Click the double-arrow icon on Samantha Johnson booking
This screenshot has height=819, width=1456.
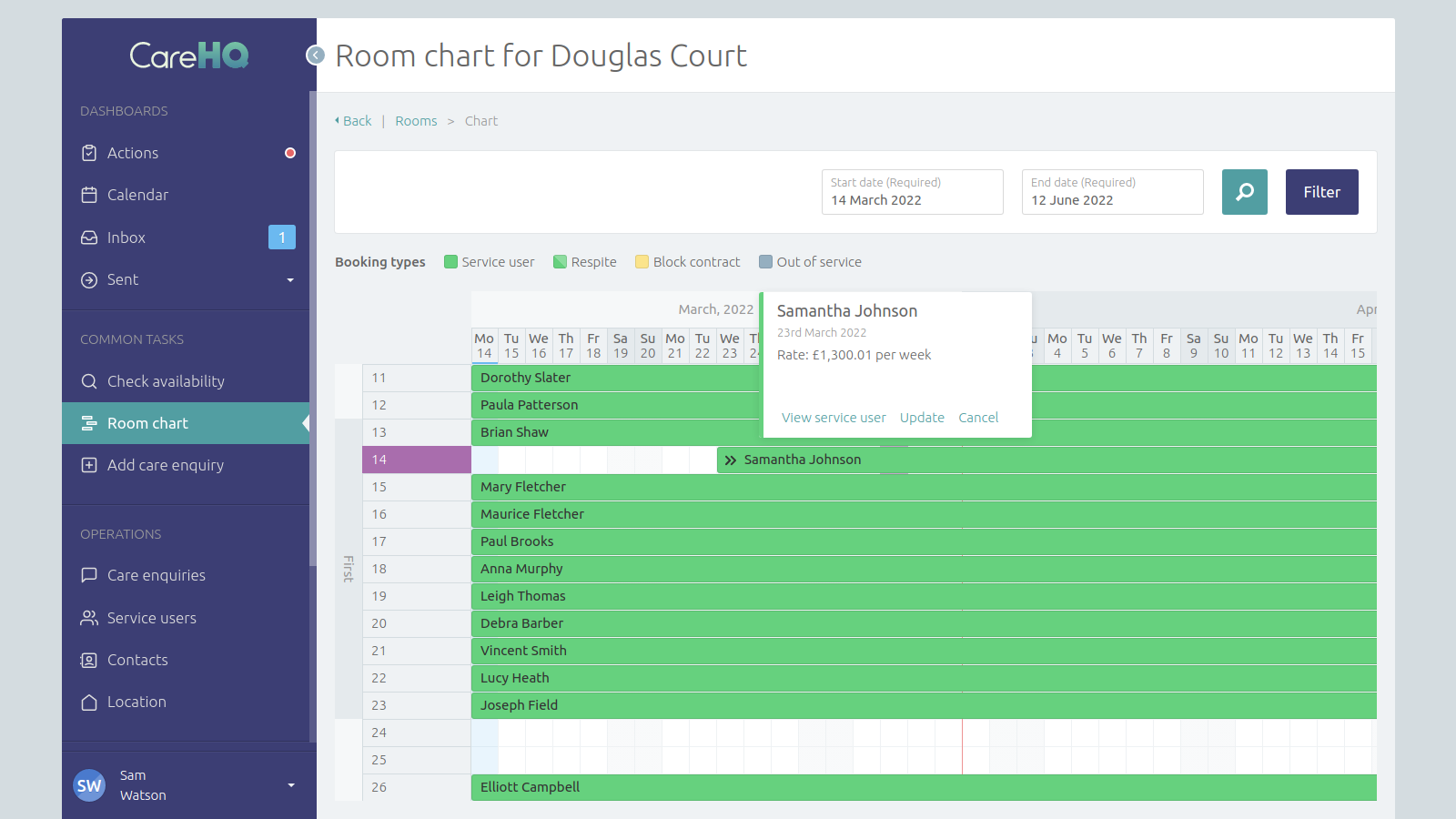point(731,460)
